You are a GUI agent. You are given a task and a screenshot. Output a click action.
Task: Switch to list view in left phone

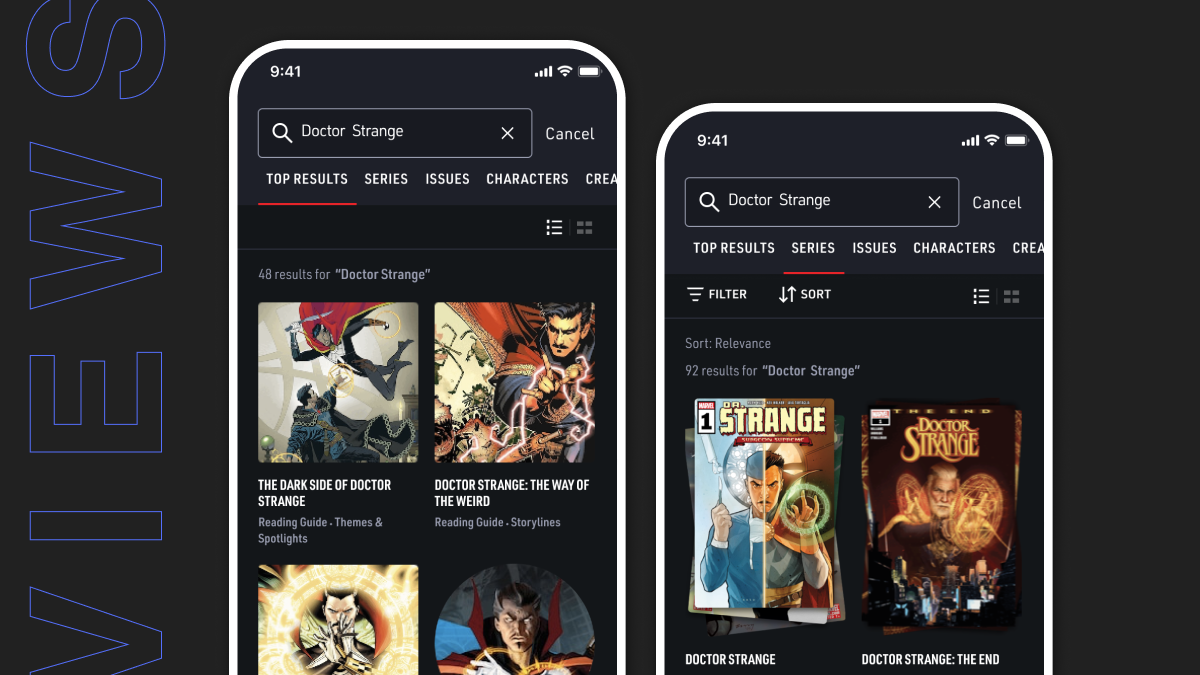[554, 228]
